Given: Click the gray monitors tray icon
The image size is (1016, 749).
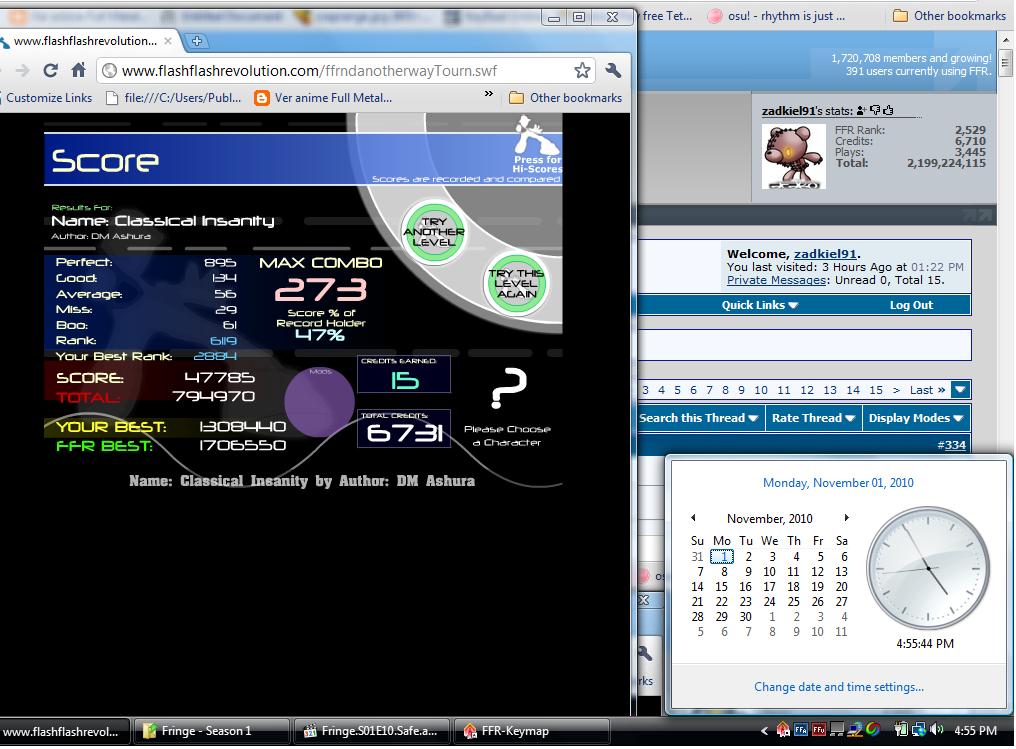Looking at the screenshot, I should click(x=837, y=730).
